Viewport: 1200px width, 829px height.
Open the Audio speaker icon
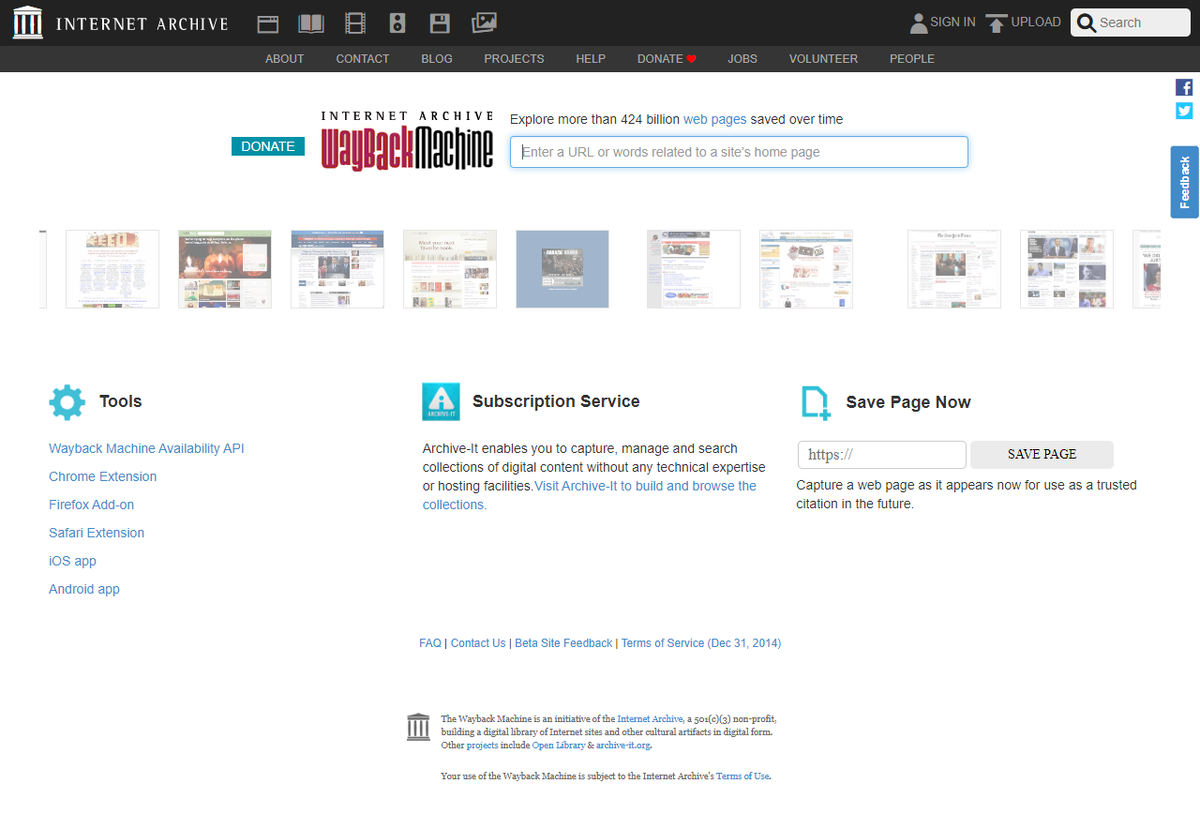[x=397, y=23]
